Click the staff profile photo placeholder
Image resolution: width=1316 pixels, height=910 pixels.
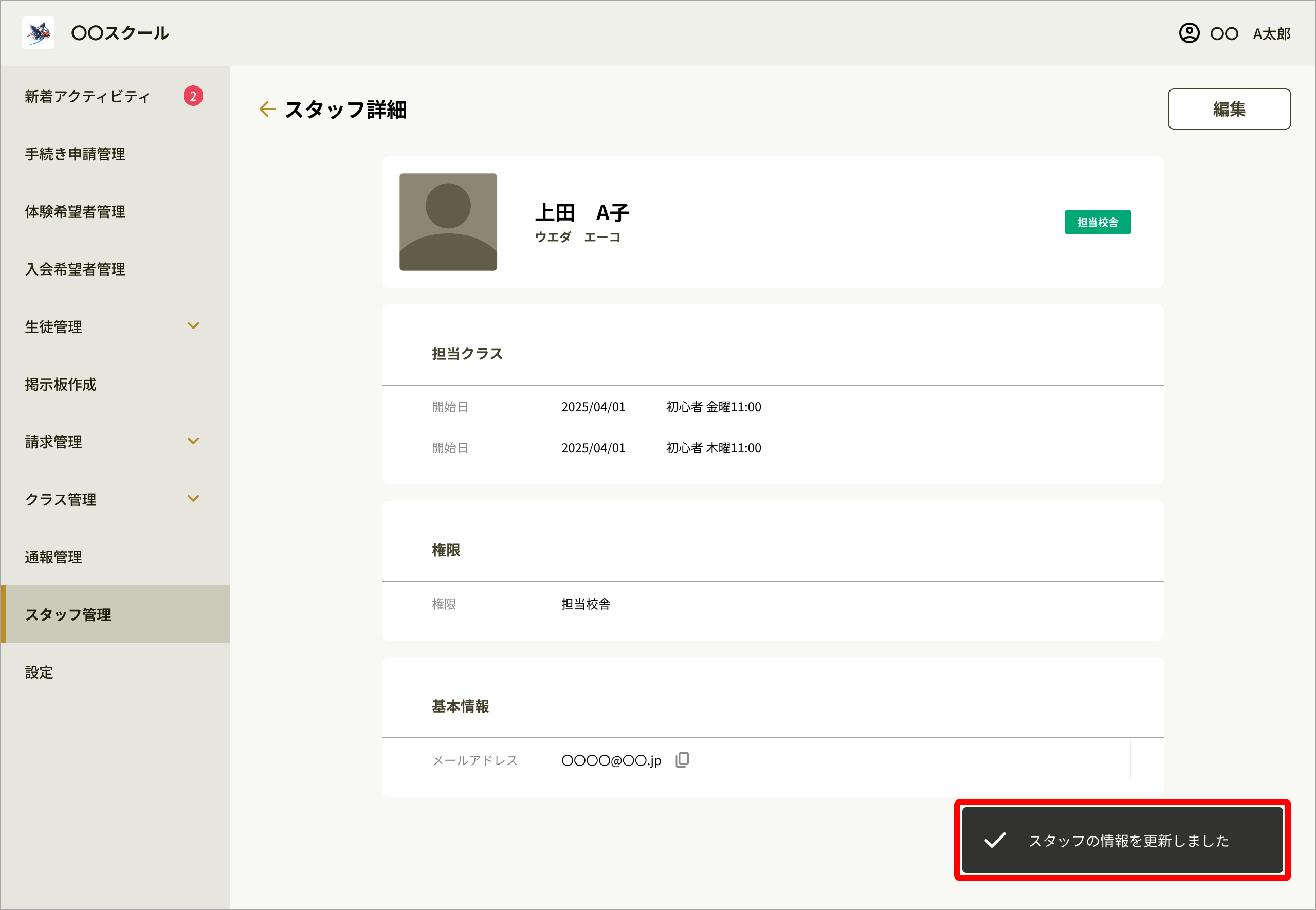point(448,222)
